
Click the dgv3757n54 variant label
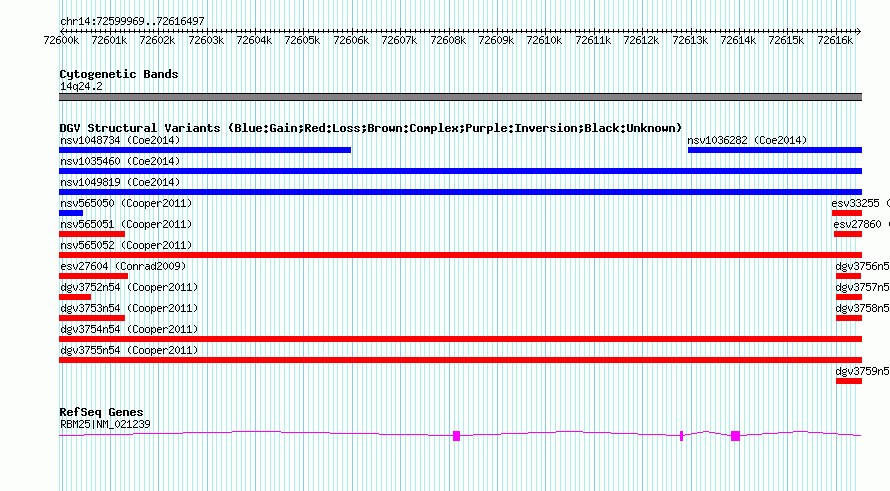(x=862, y=287)
